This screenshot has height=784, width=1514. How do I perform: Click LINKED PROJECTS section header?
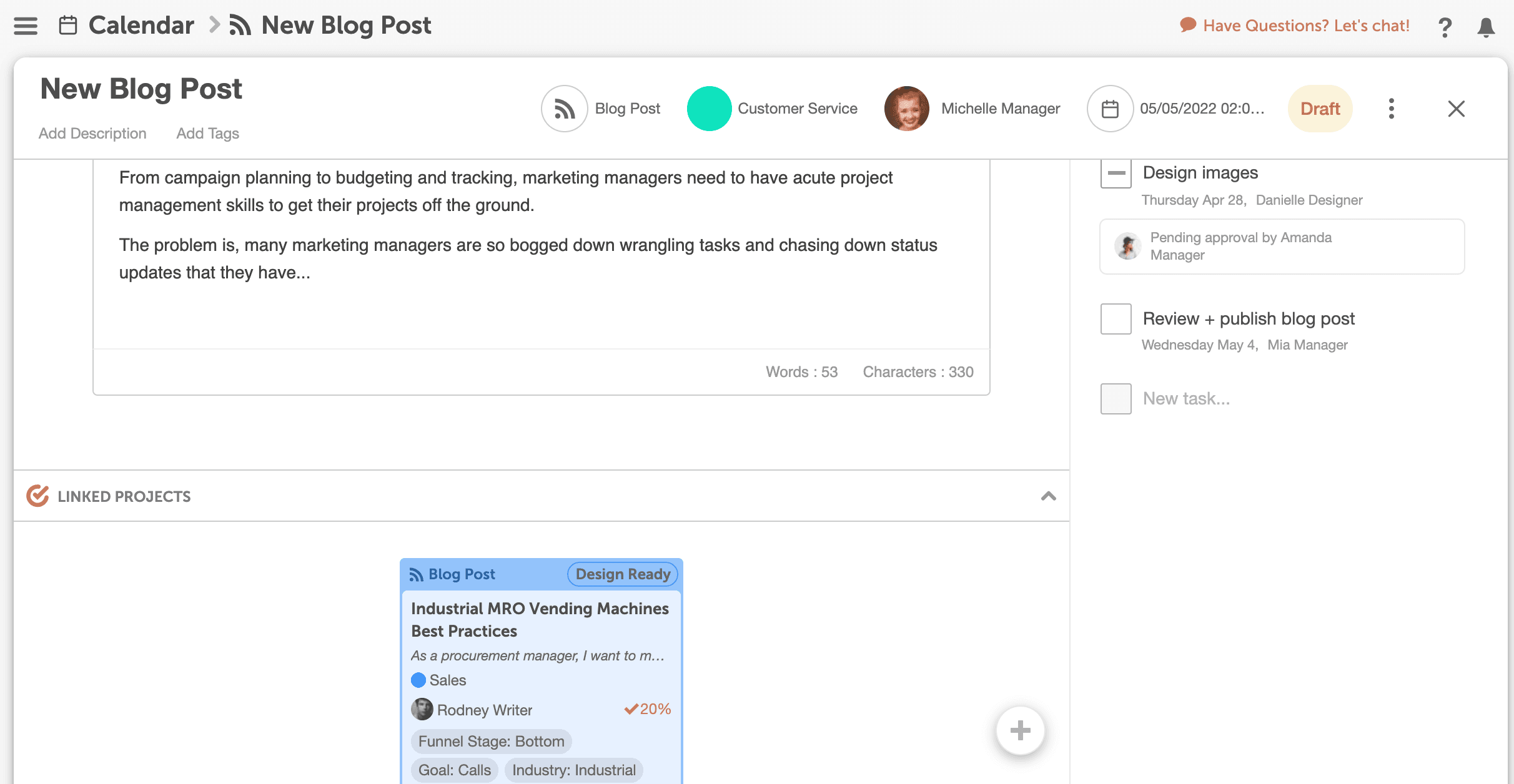[x=124, y=497]
